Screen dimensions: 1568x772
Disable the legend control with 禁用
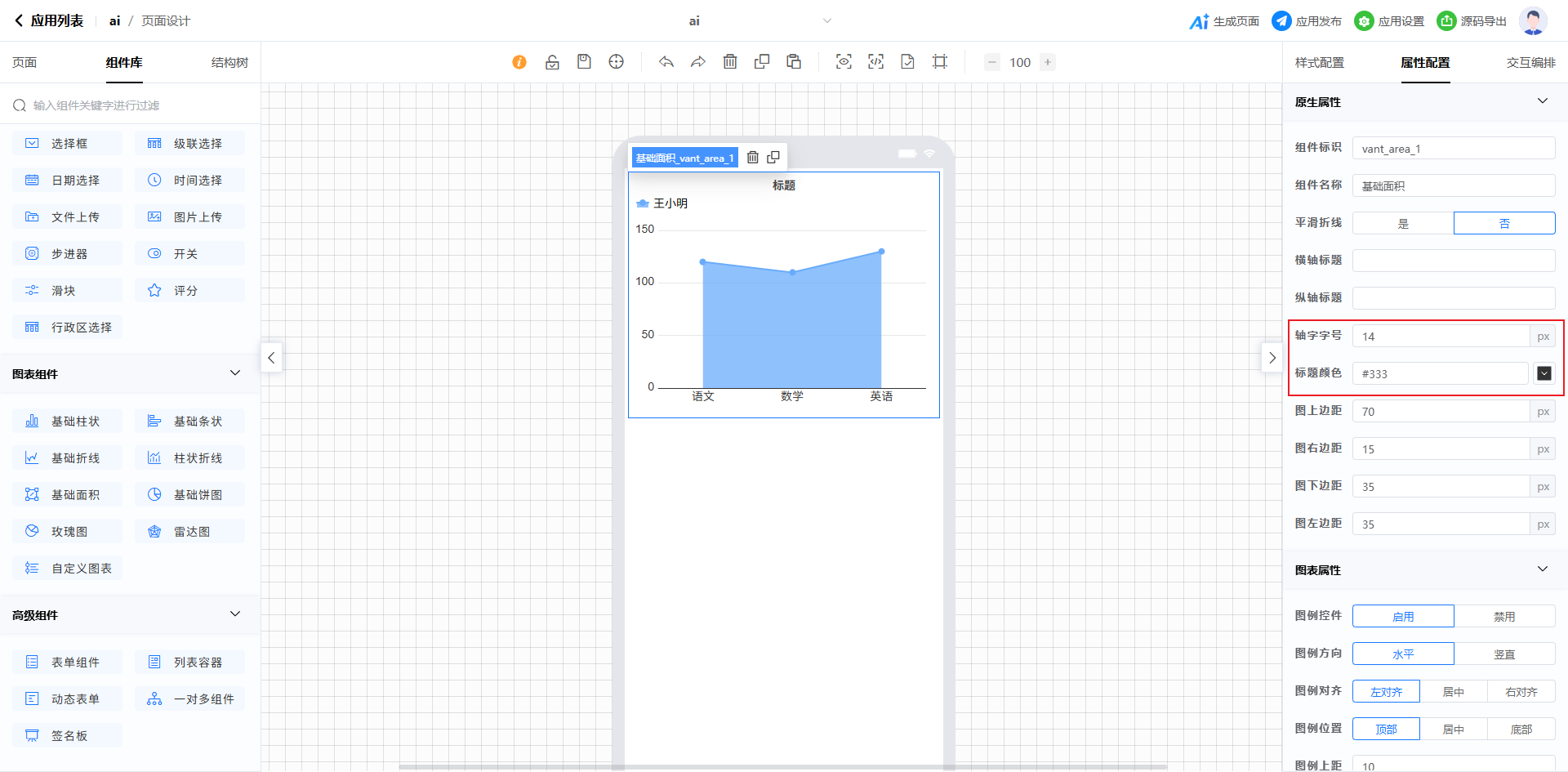point(1504,617)
